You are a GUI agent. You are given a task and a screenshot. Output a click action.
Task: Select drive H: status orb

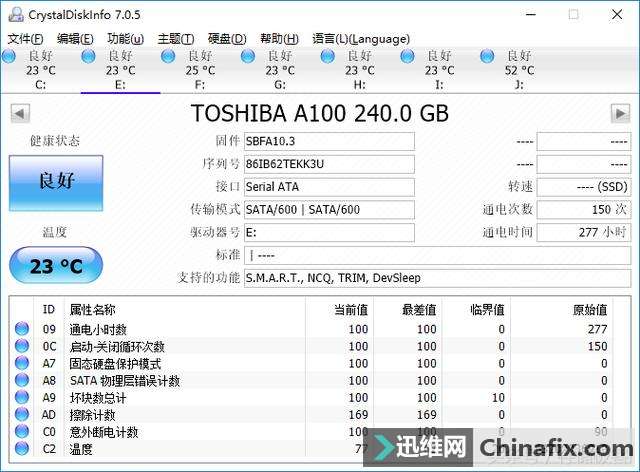tap(327, 56)
